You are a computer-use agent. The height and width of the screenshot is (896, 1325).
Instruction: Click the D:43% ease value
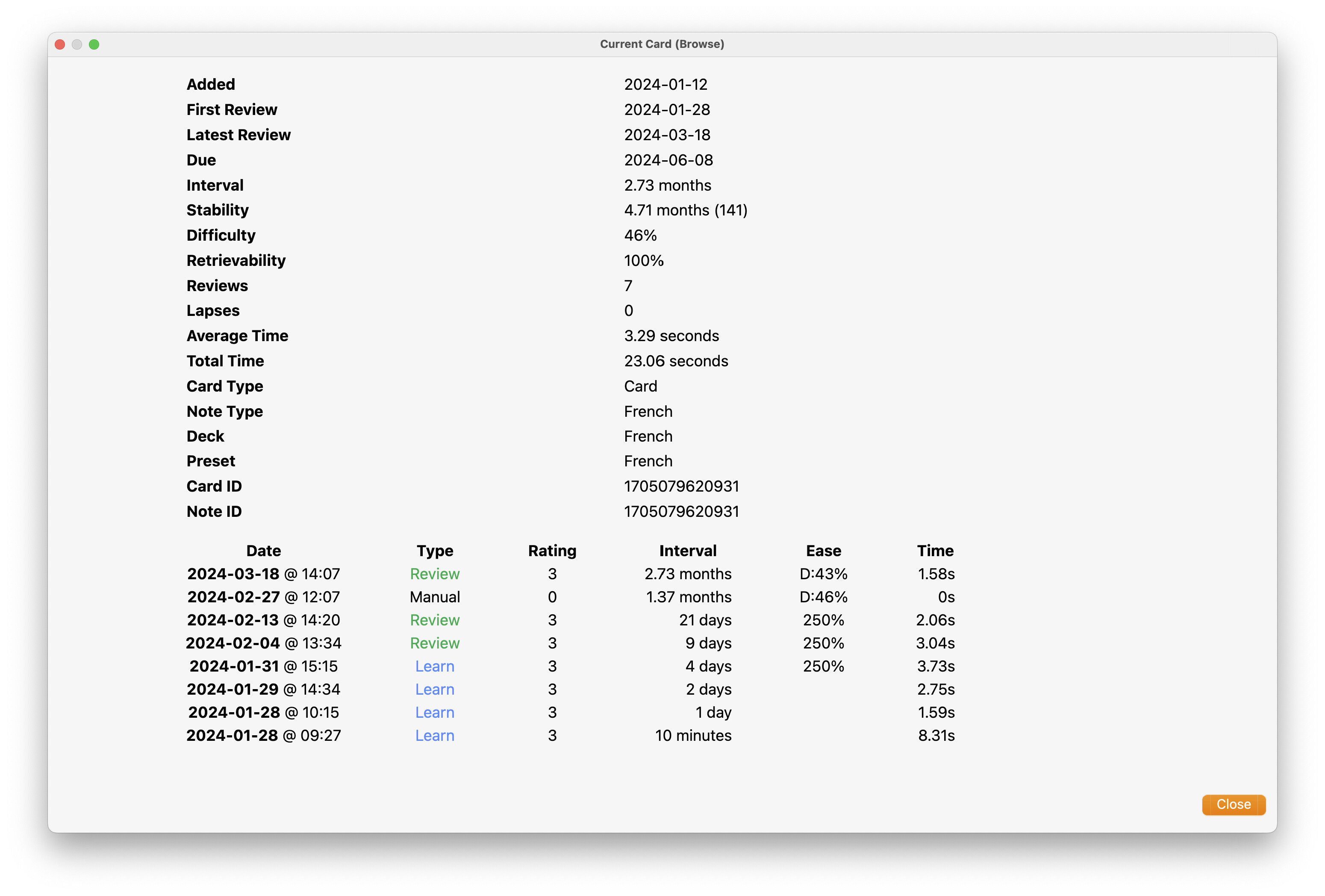823,574
